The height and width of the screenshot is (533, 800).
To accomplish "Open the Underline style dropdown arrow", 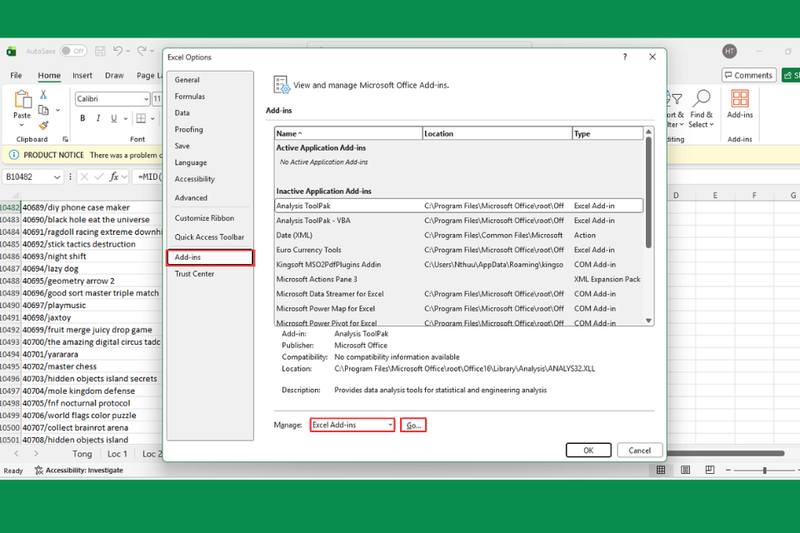I will point(126,118).
